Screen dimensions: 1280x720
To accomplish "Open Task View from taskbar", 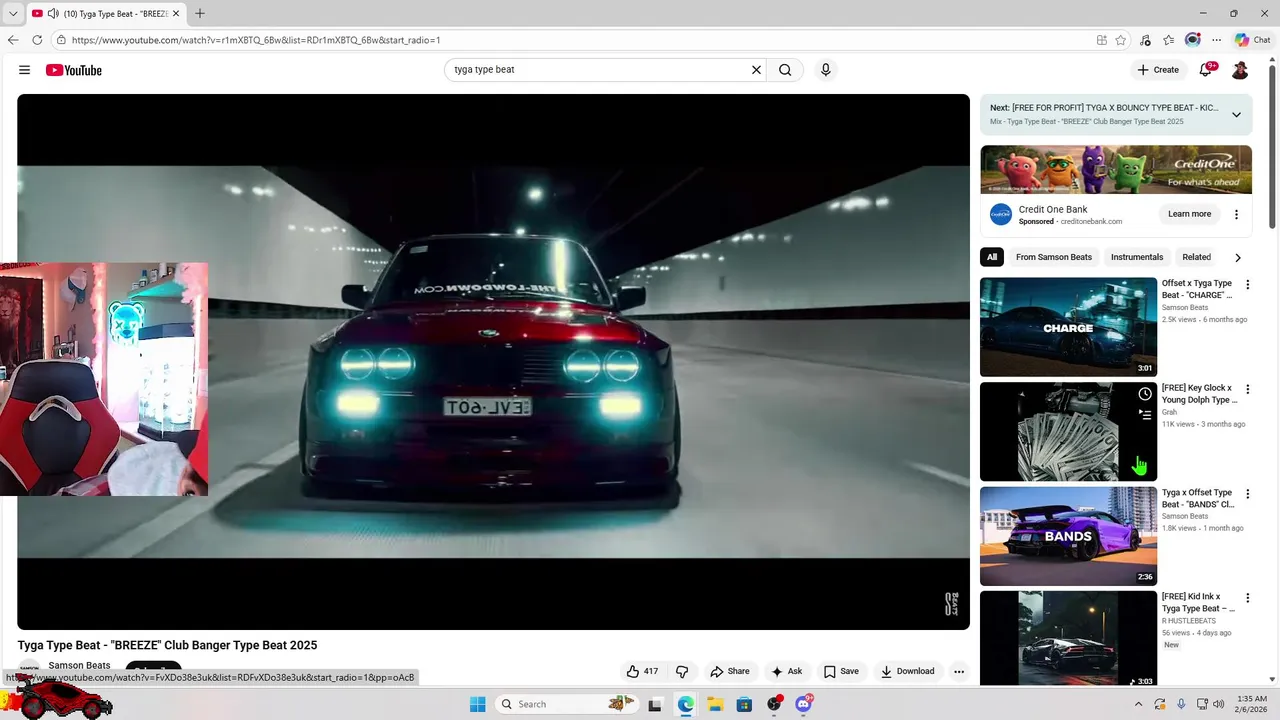I will click(655, 704).
